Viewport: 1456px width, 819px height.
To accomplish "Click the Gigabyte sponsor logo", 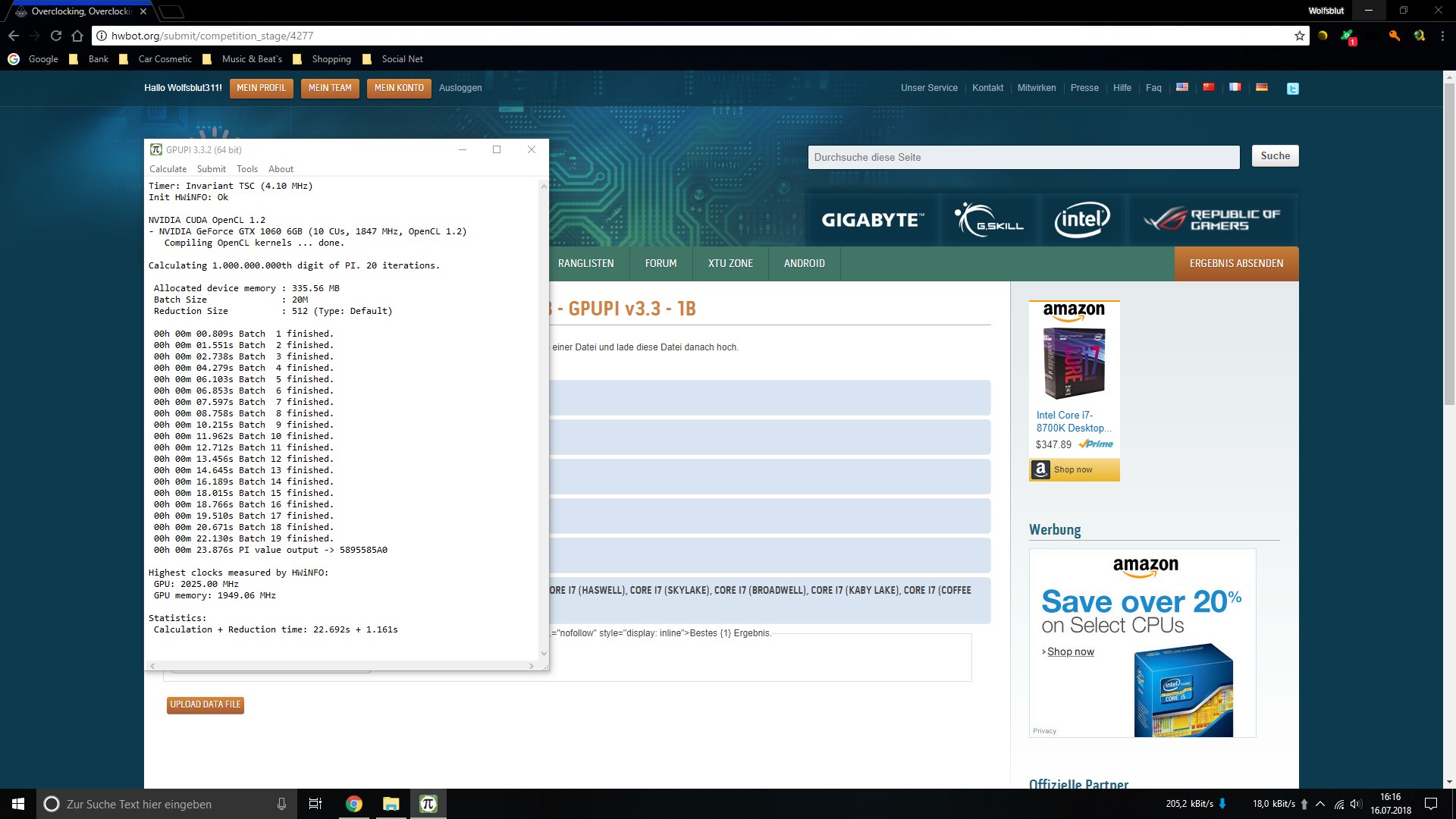I will [x=873, y=220].
